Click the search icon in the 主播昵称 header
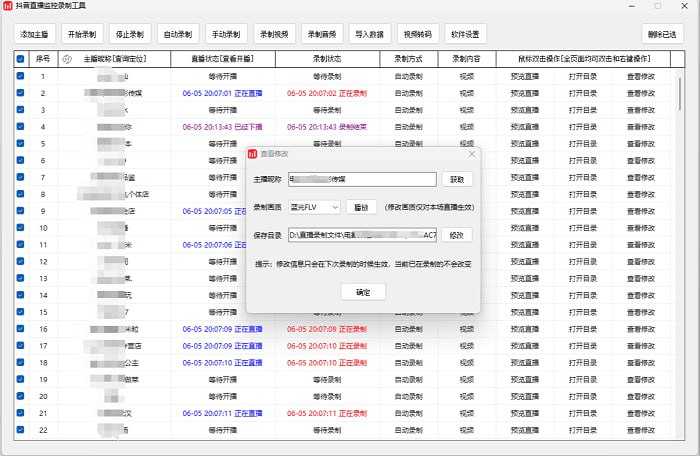The image size is (700, 456). pos(67,59)
